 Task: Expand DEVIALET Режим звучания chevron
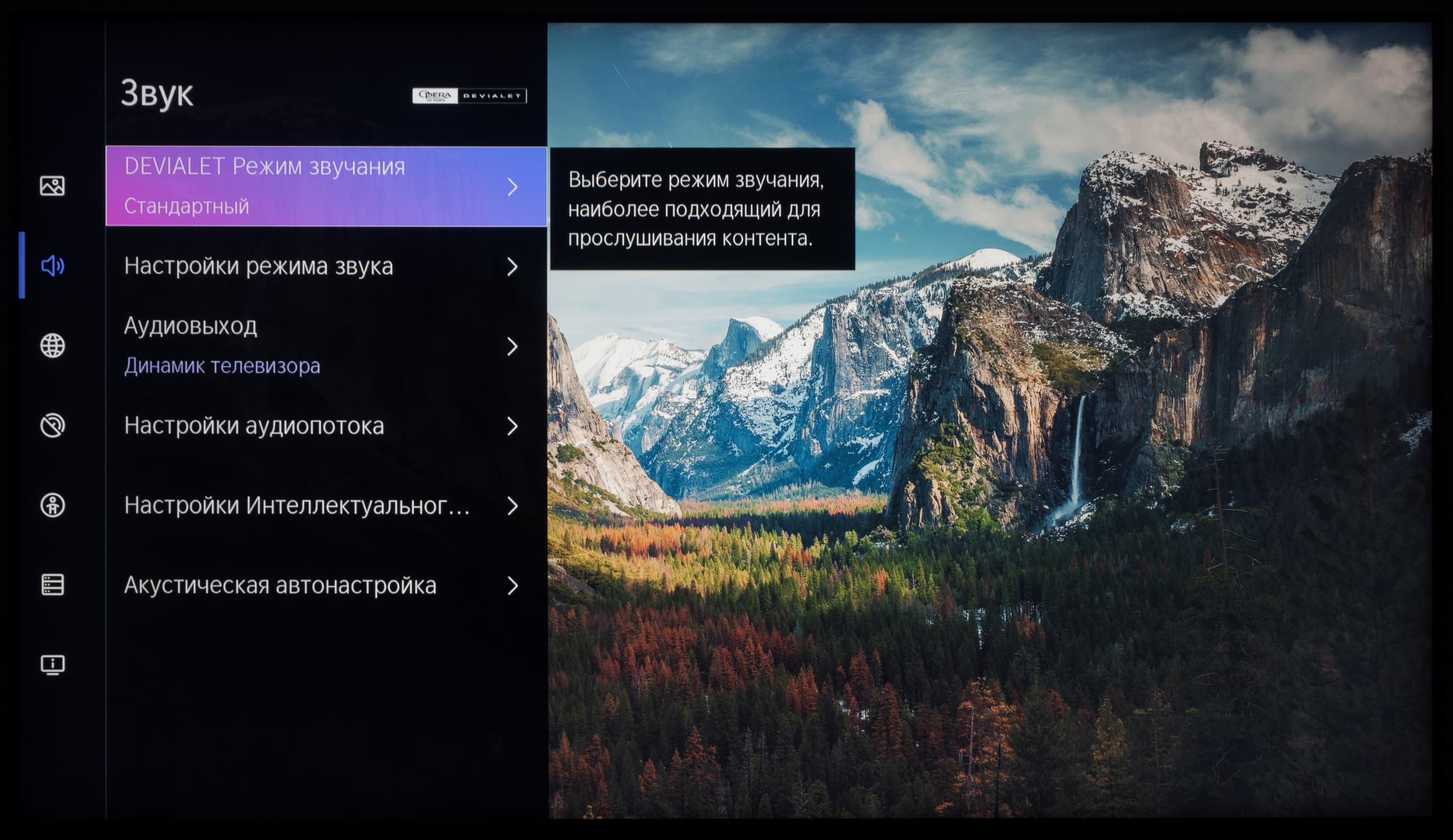(x=512, y=187)
